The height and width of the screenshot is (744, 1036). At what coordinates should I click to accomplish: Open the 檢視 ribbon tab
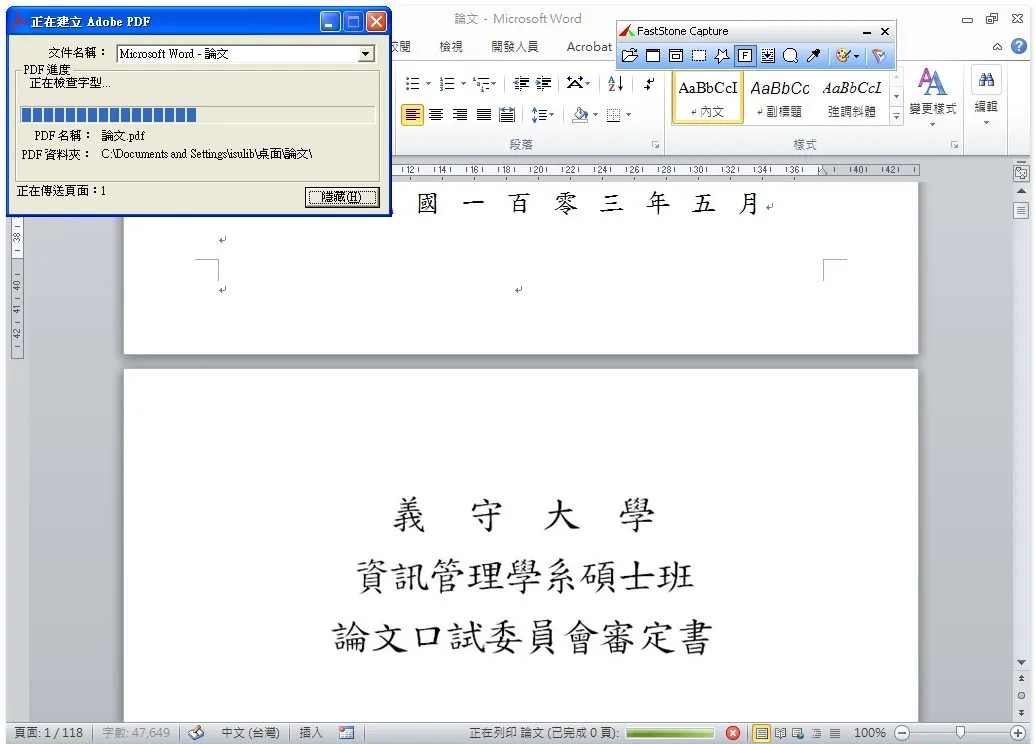click(x=451, y=46)
